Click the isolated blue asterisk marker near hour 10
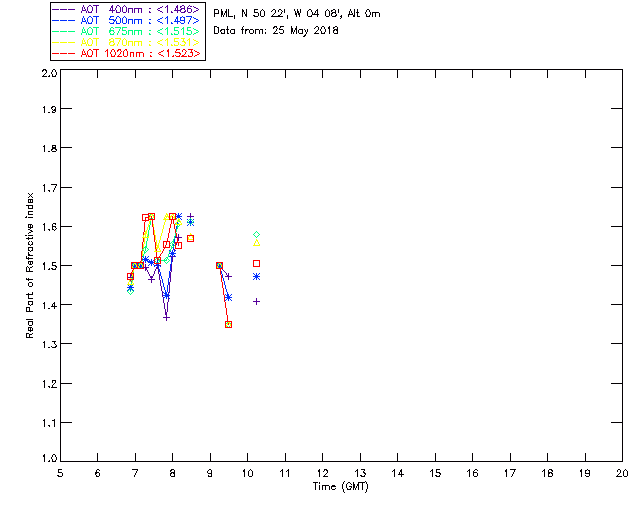The height and width of the screenshot is (512, 640). (x=256, y=276)
